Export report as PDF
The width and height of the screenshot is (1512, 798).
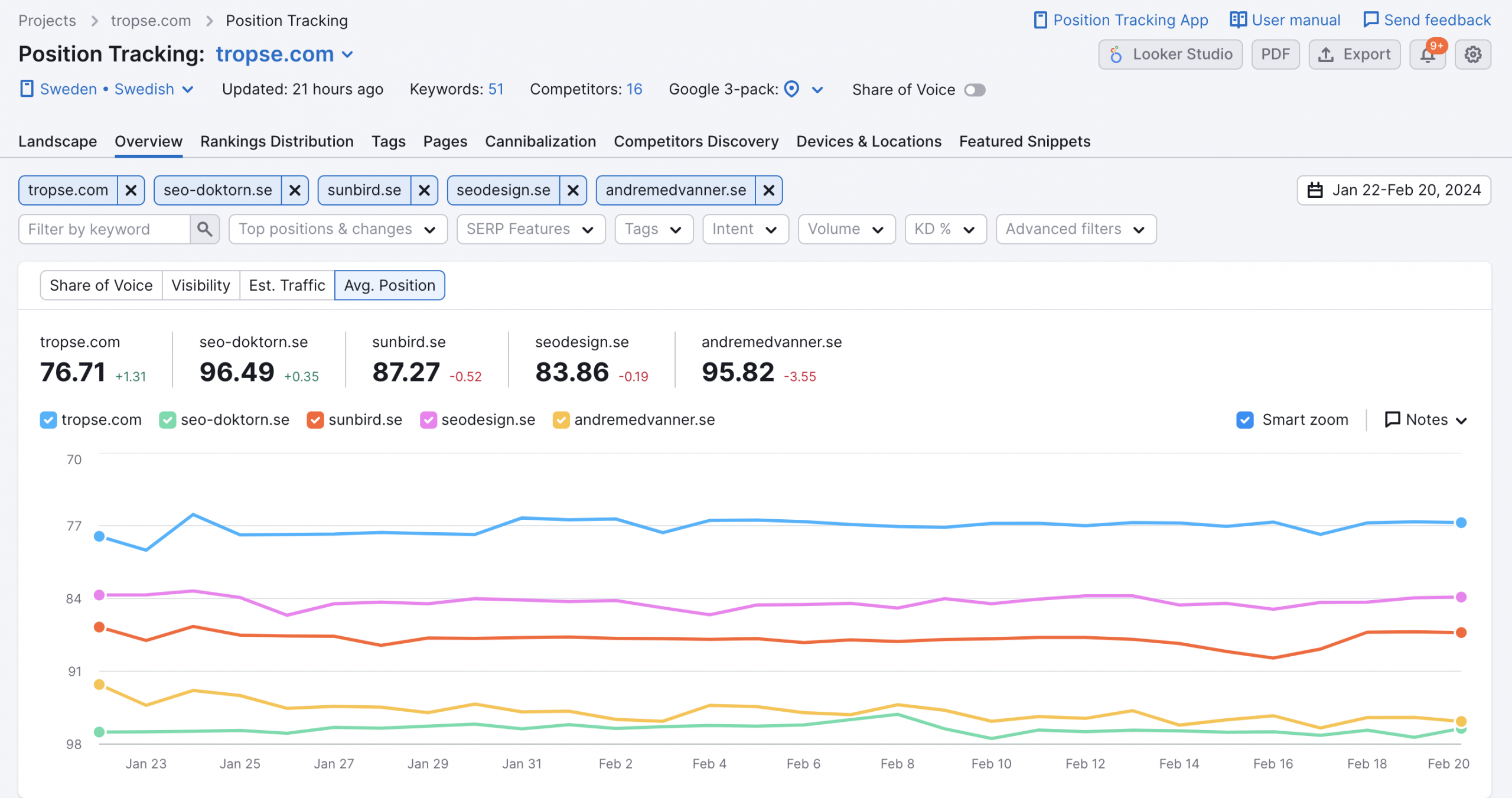[x=1275, y=54]
